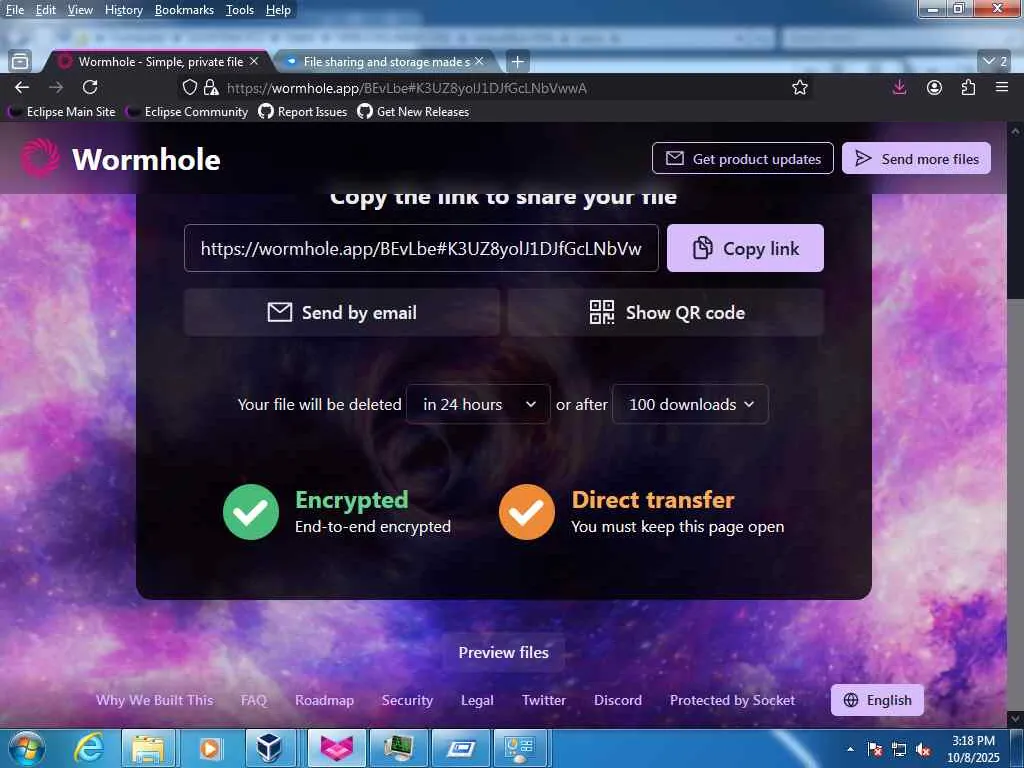Open the English language selector
Image resolution: width=1024 pixels, height=768 pixels.
(x=877, y=700)
